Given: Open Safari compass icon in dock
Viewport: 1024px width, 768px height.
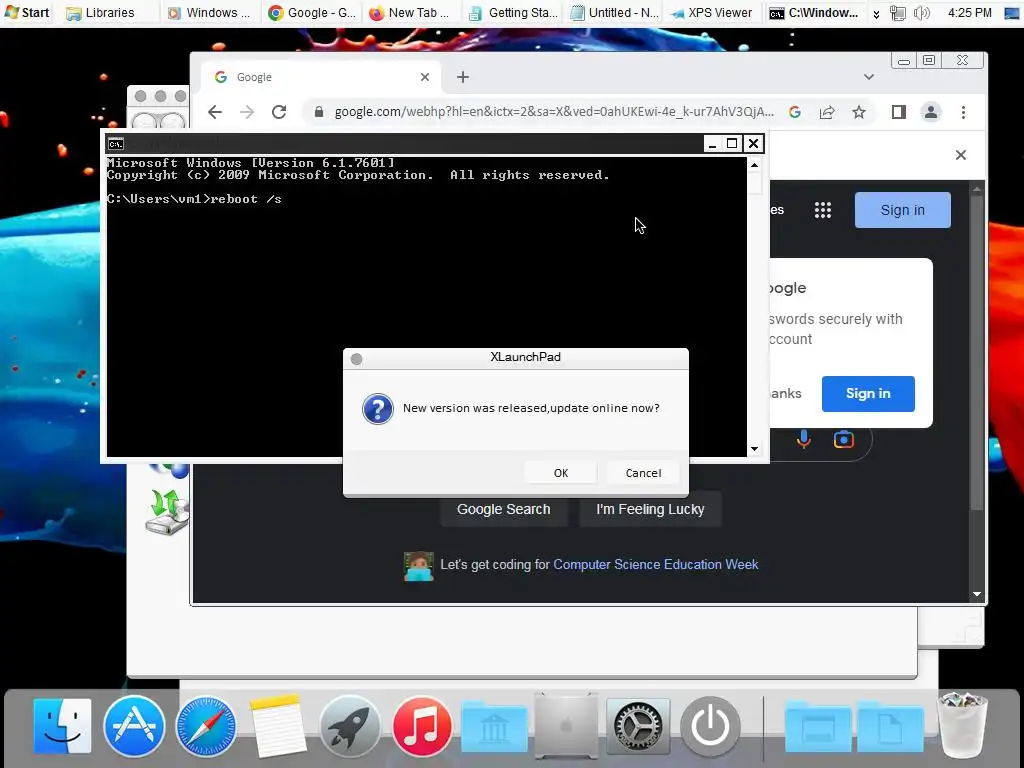Looking at the screenshot, I should click(x=206, y=726).
